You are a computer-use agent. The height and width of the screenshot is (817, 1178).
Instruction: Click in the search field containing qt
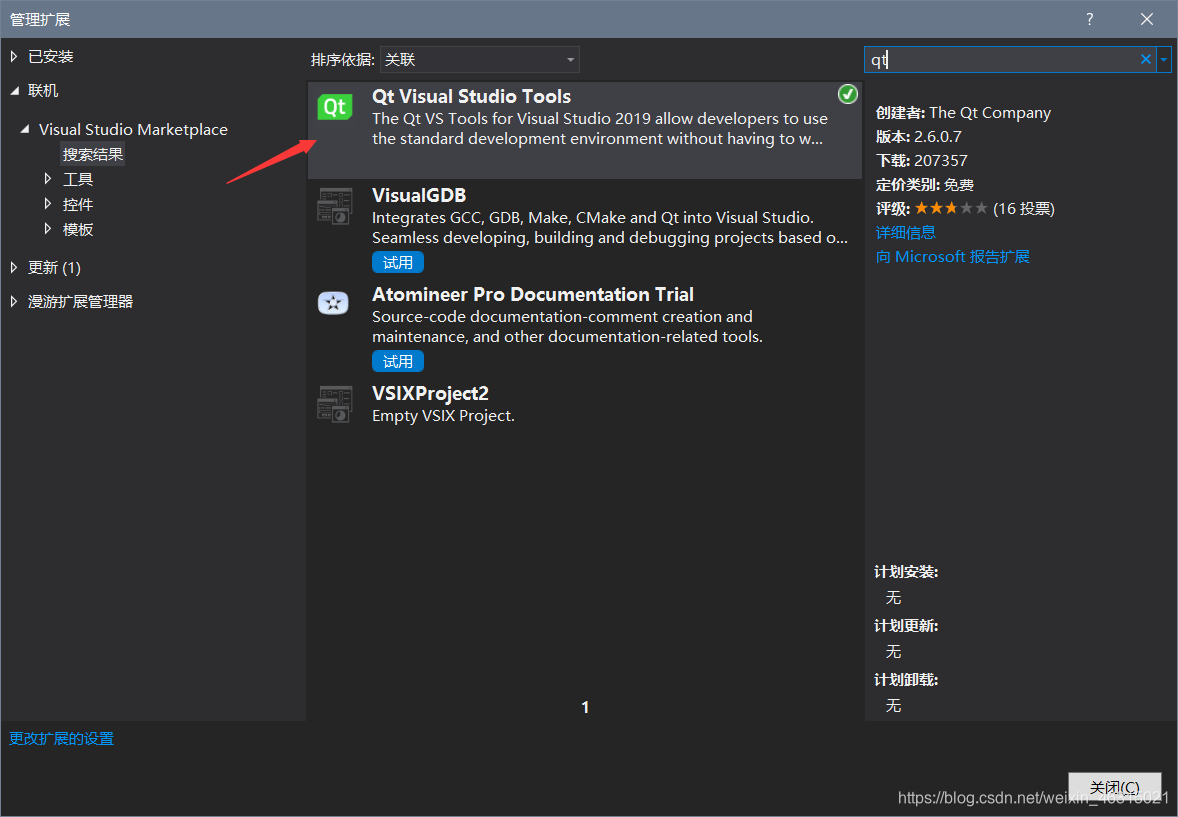coord(1001,59)
